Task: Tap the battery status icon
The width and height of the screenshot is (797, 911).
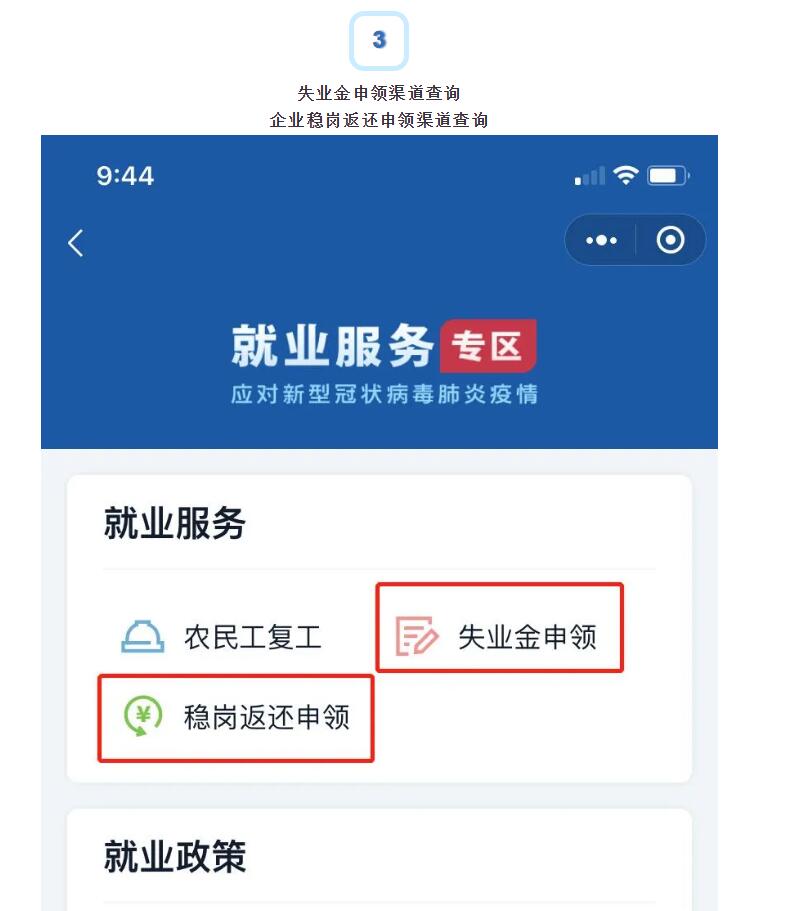Action: (x=669, y=175)
